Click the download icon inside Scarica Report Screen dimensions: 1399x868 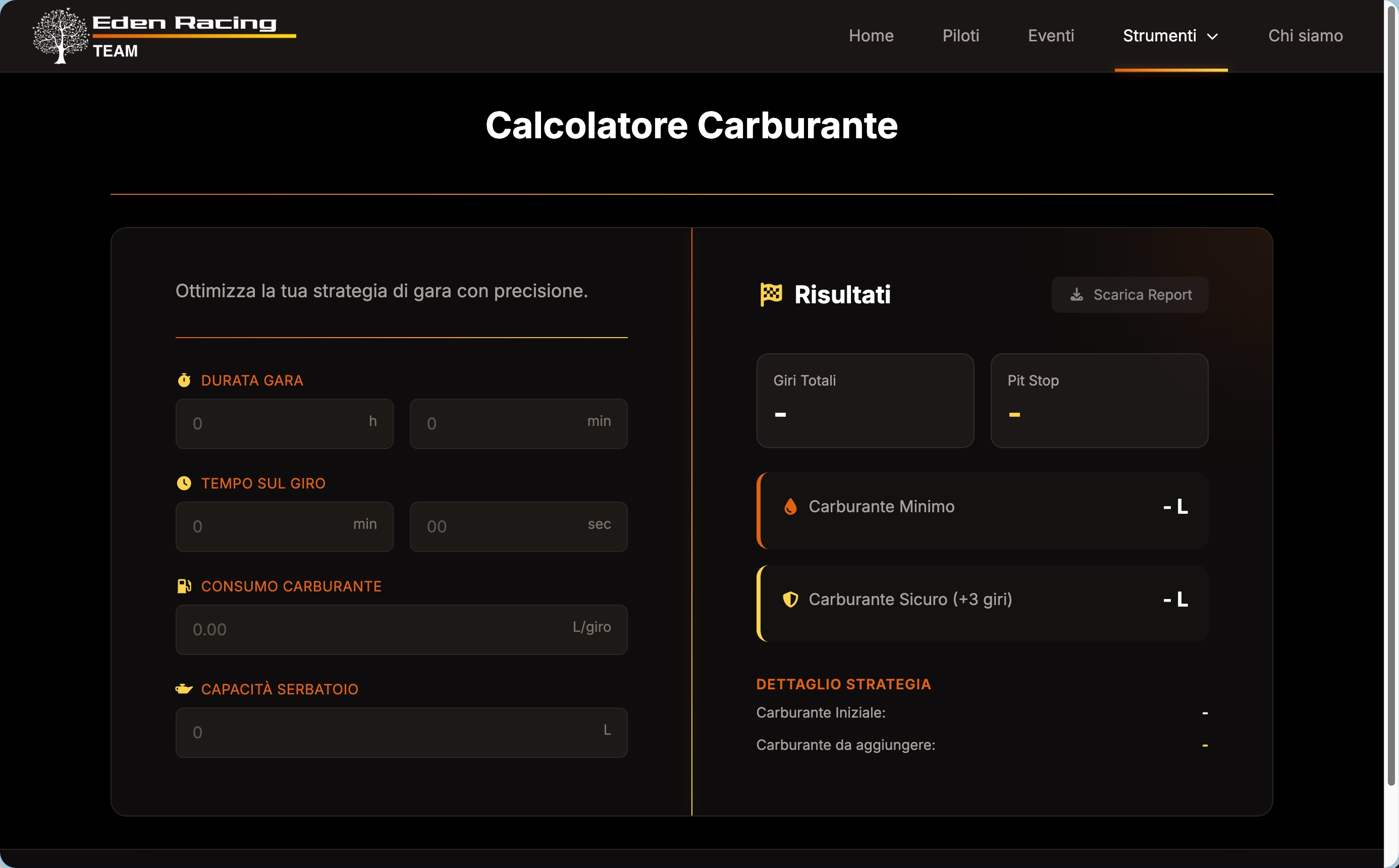[x=1077, y=294]
